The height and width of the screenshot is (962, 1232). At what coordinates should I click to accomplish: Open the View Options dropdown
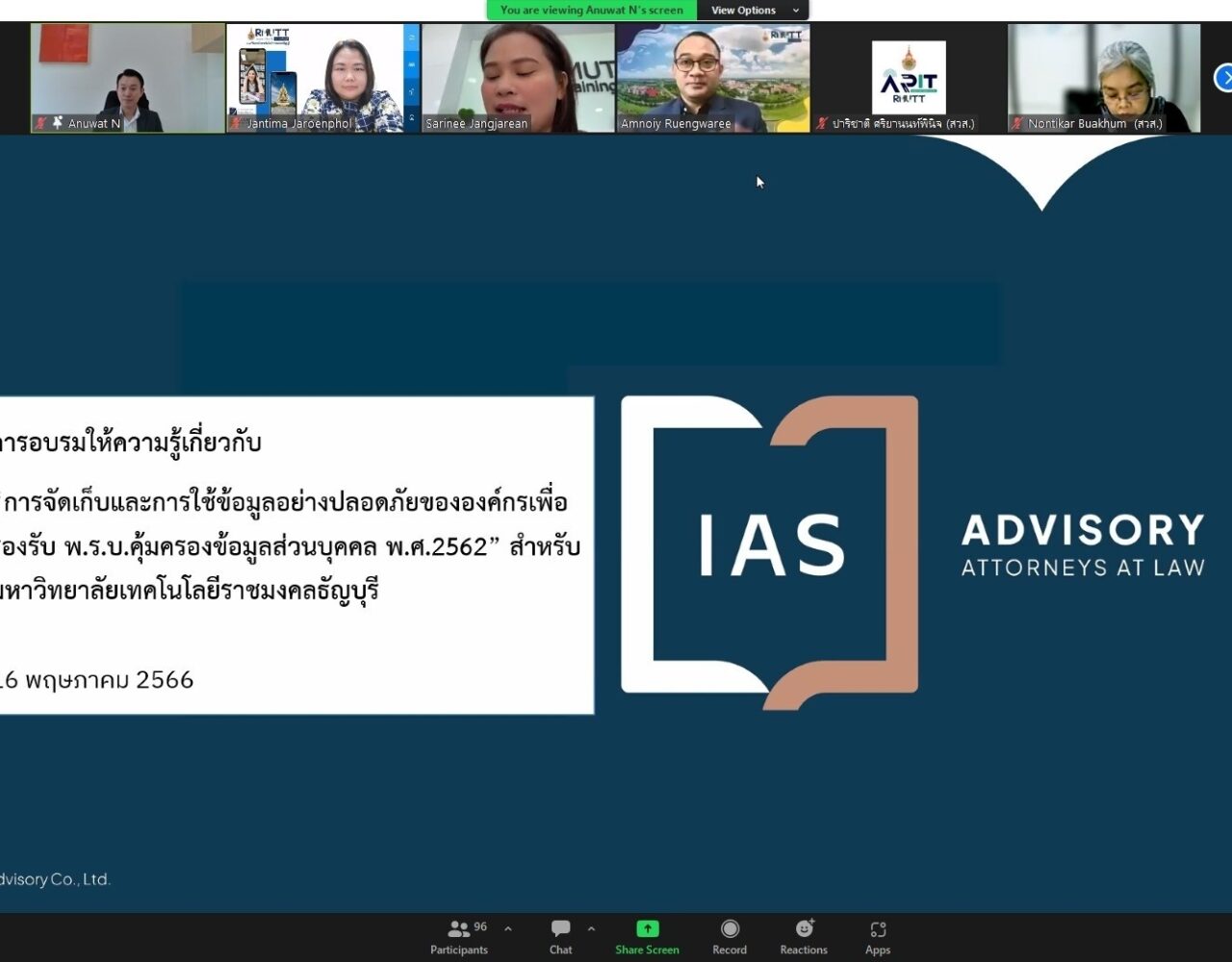coord(754,11)
